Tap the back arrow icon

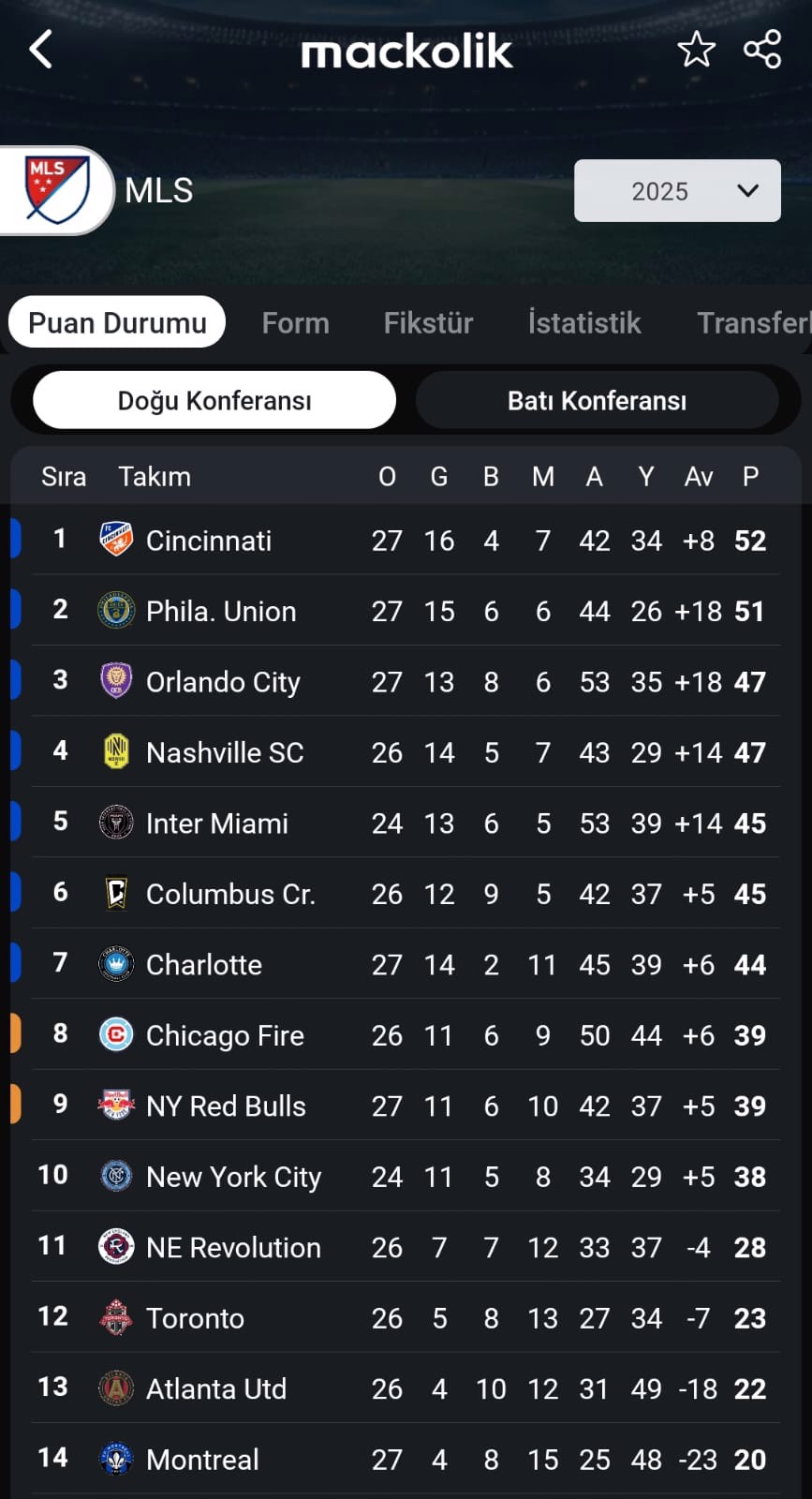click(41, 50)
